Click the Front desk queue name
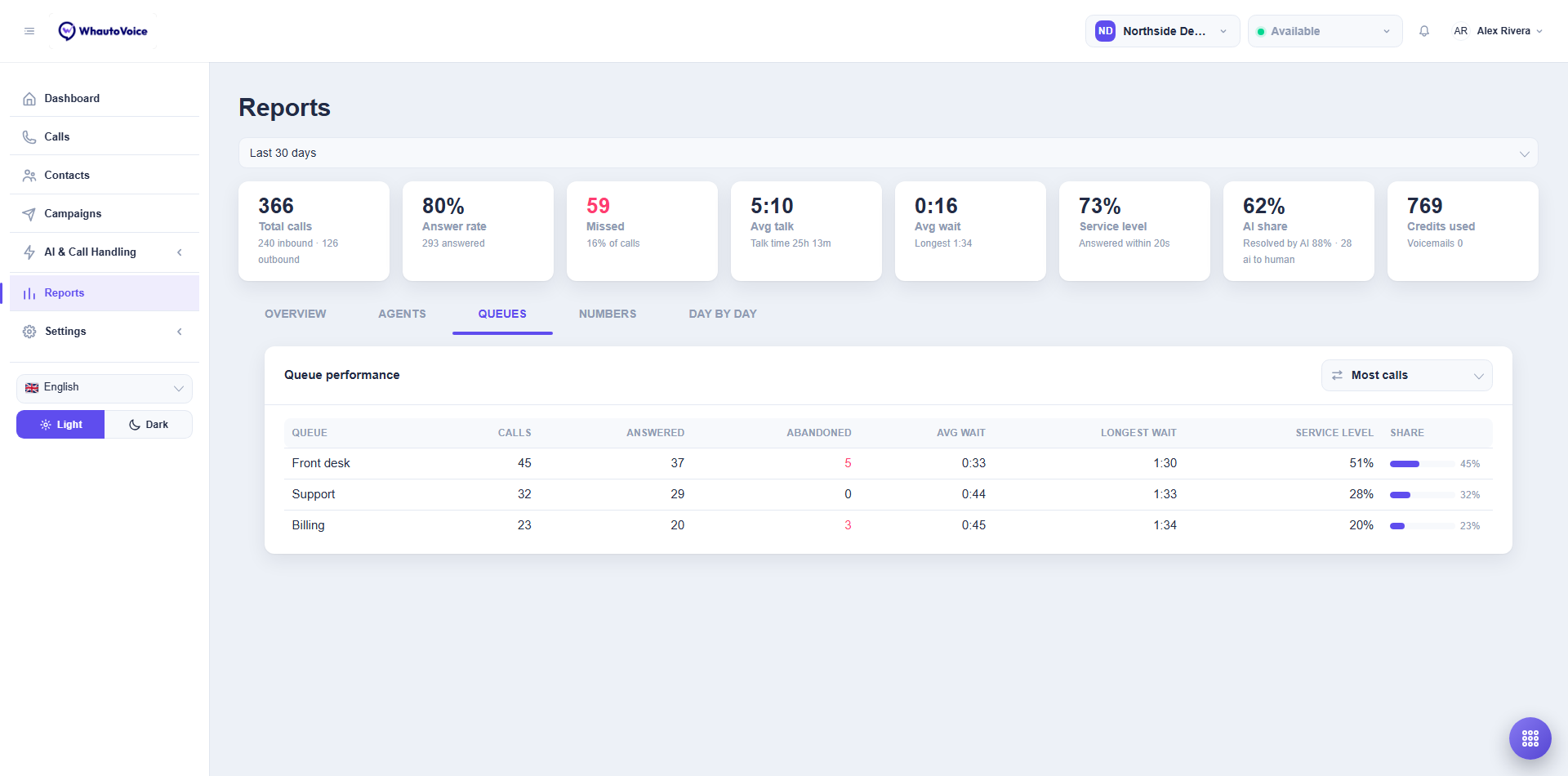Image resolution: width=1568 pixels, height=776 pixels. [321, 463]
